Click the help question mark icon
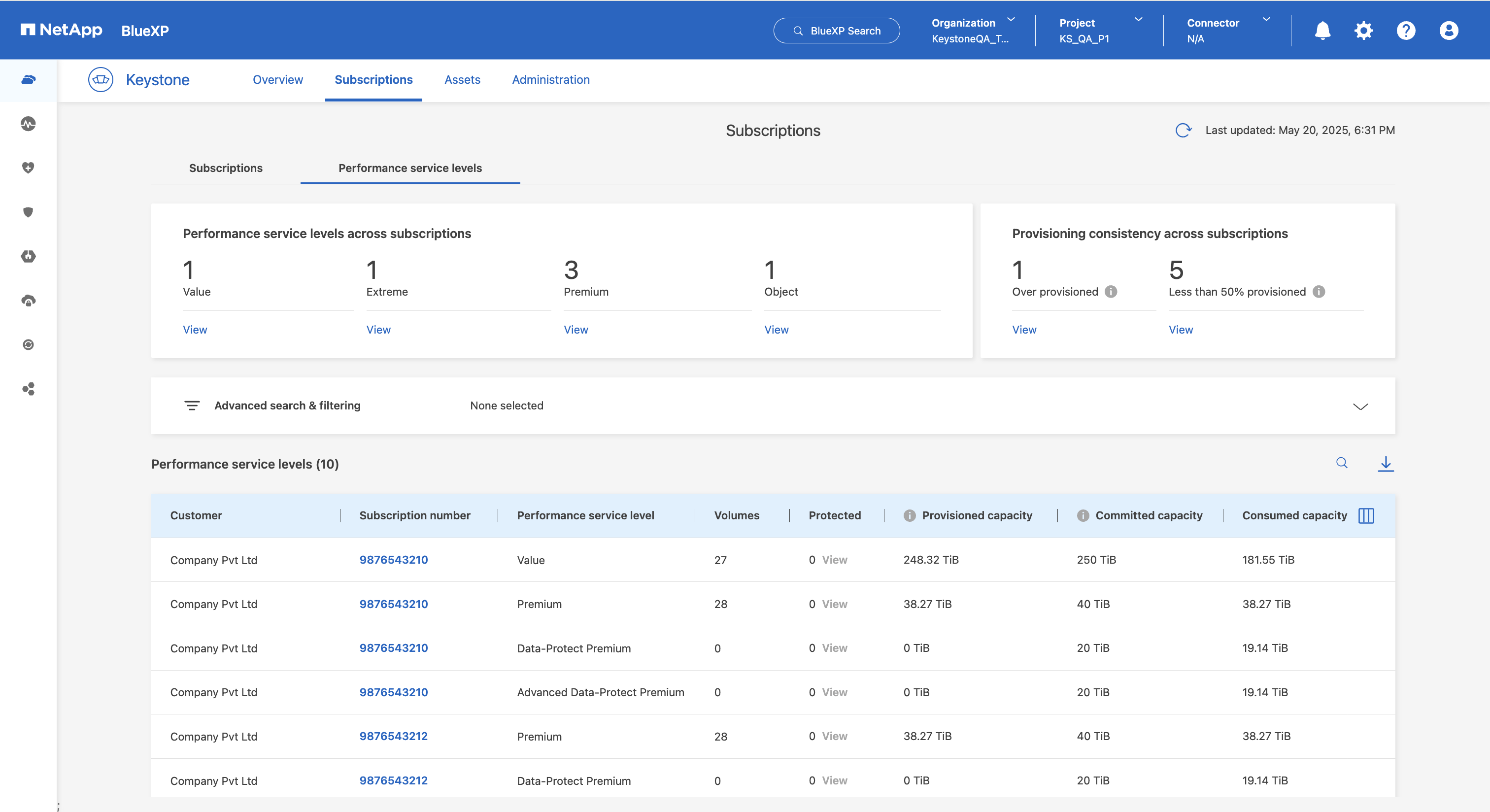 tap(1406, 31)
